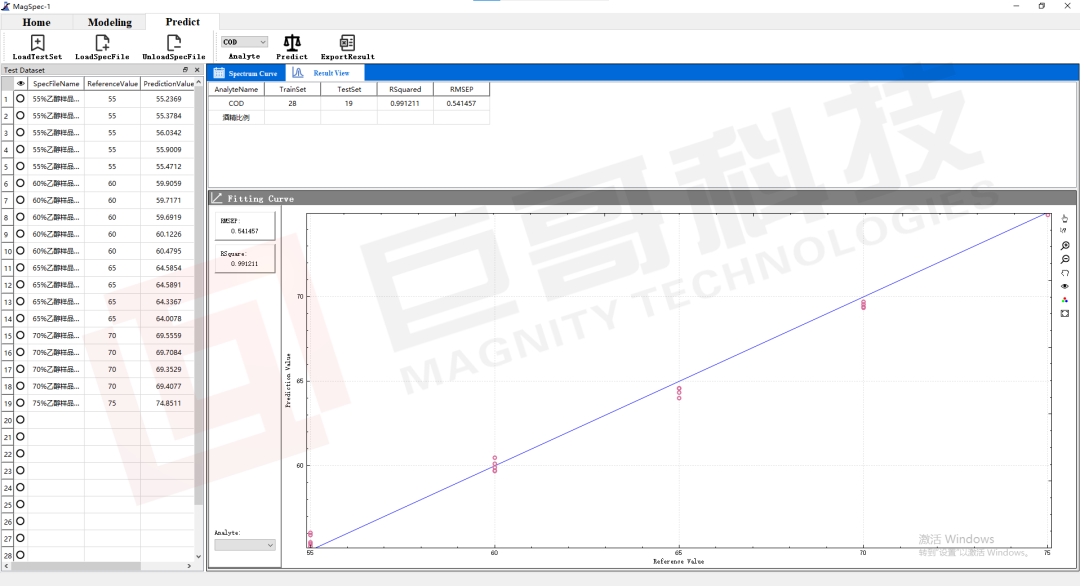Close the Test Dataset panel
1080x586 pixels.
[x=197, y=70]
